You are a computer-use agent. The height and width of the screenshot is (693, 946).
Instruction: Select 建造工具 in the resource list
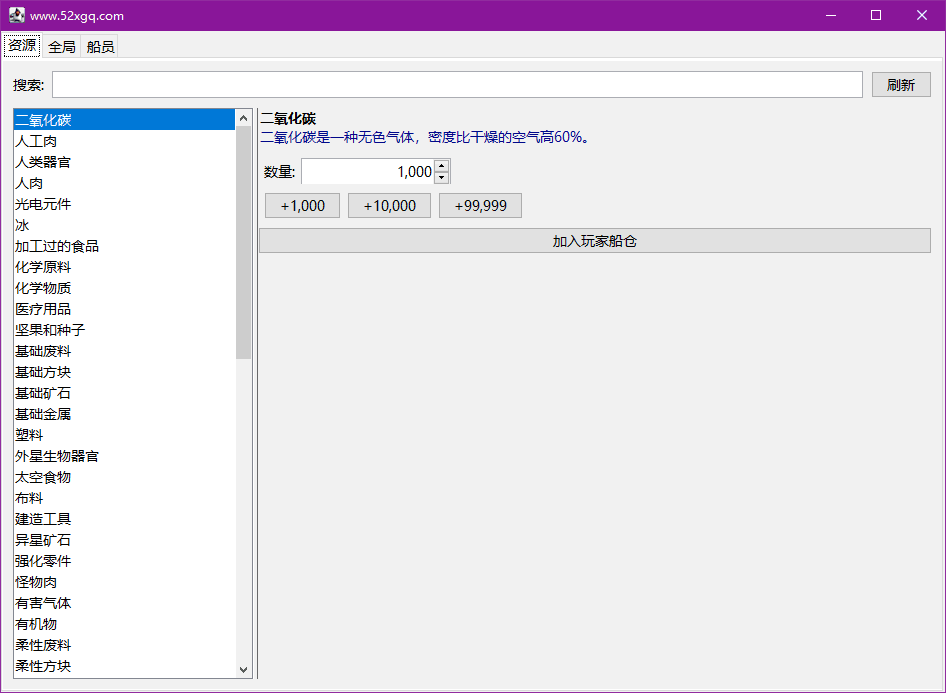124,519
